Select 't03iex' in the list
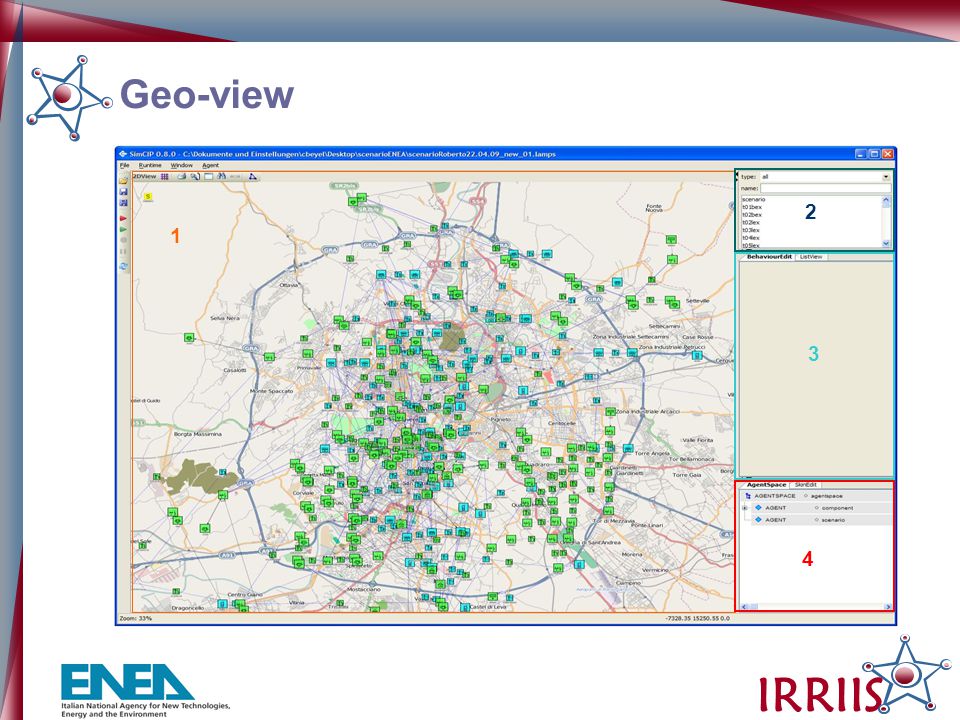960x720 pixels. coord(751,230)
